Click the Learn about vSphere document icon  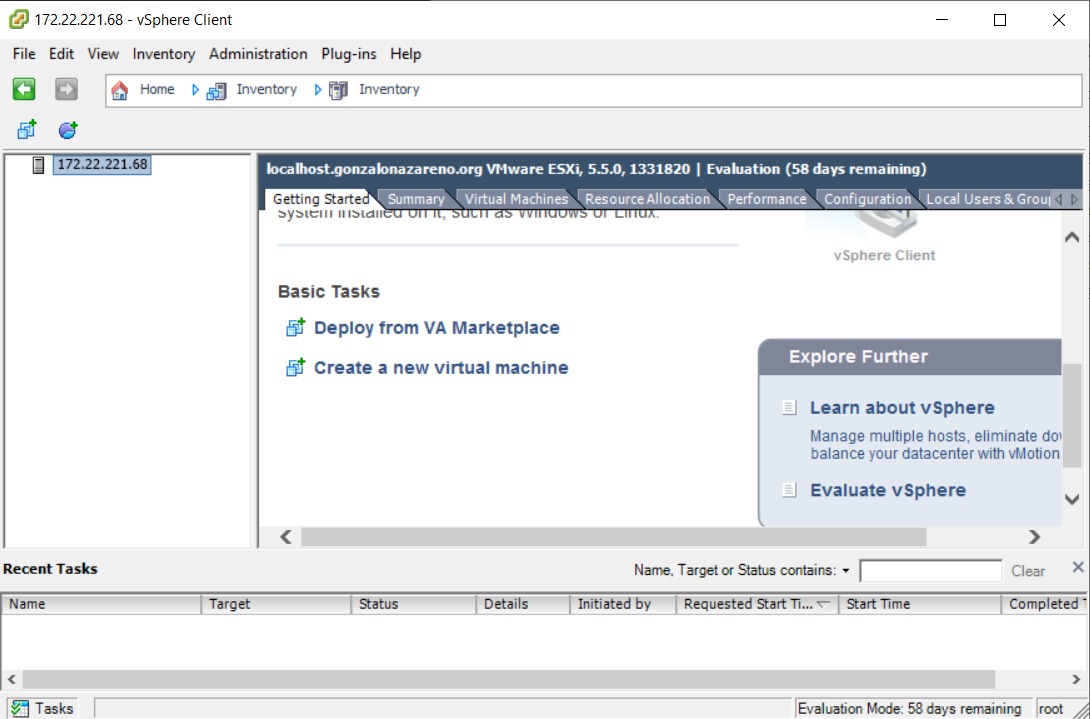[789, 408]
